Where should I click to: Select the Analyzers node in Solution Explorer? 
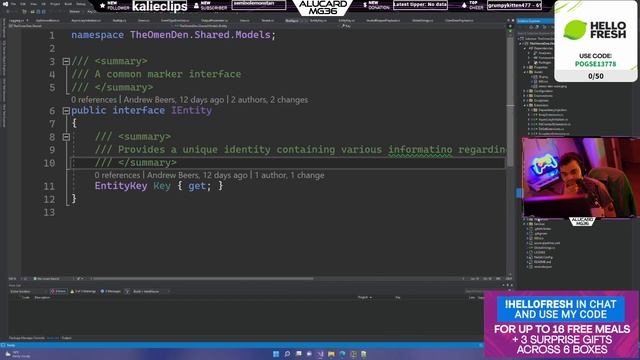click(x=544, y=53)
